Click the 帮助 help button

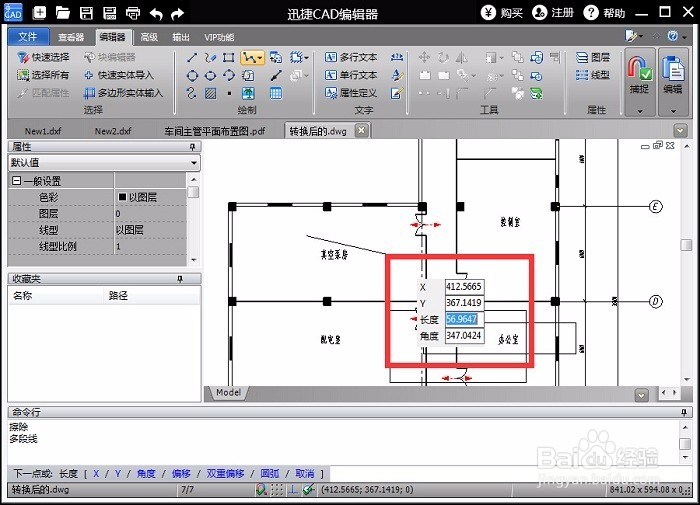coord(604,13)
